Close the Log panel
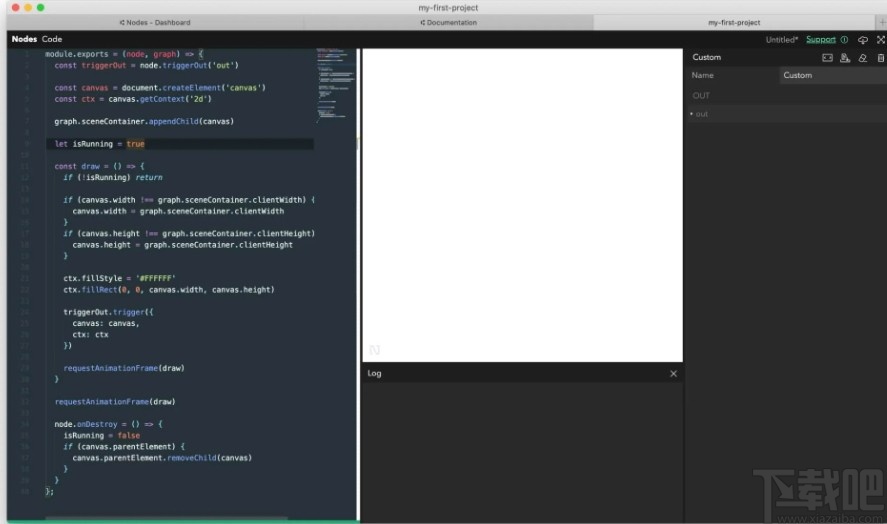This screenshot has width=887, height=524. (673, 373)
